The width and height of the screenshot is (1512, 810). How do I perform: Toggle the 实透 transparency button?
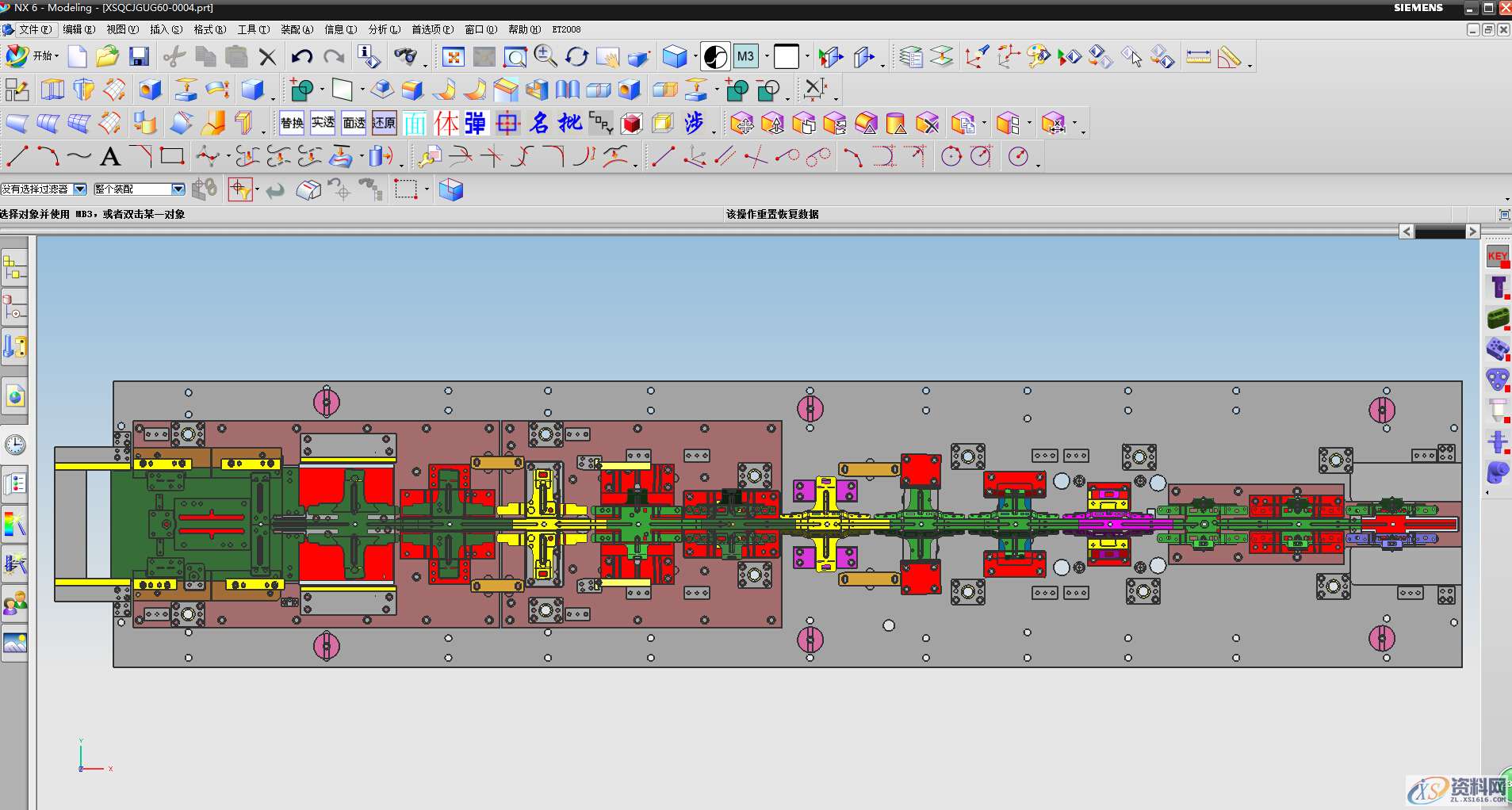[x=323, y=123]
